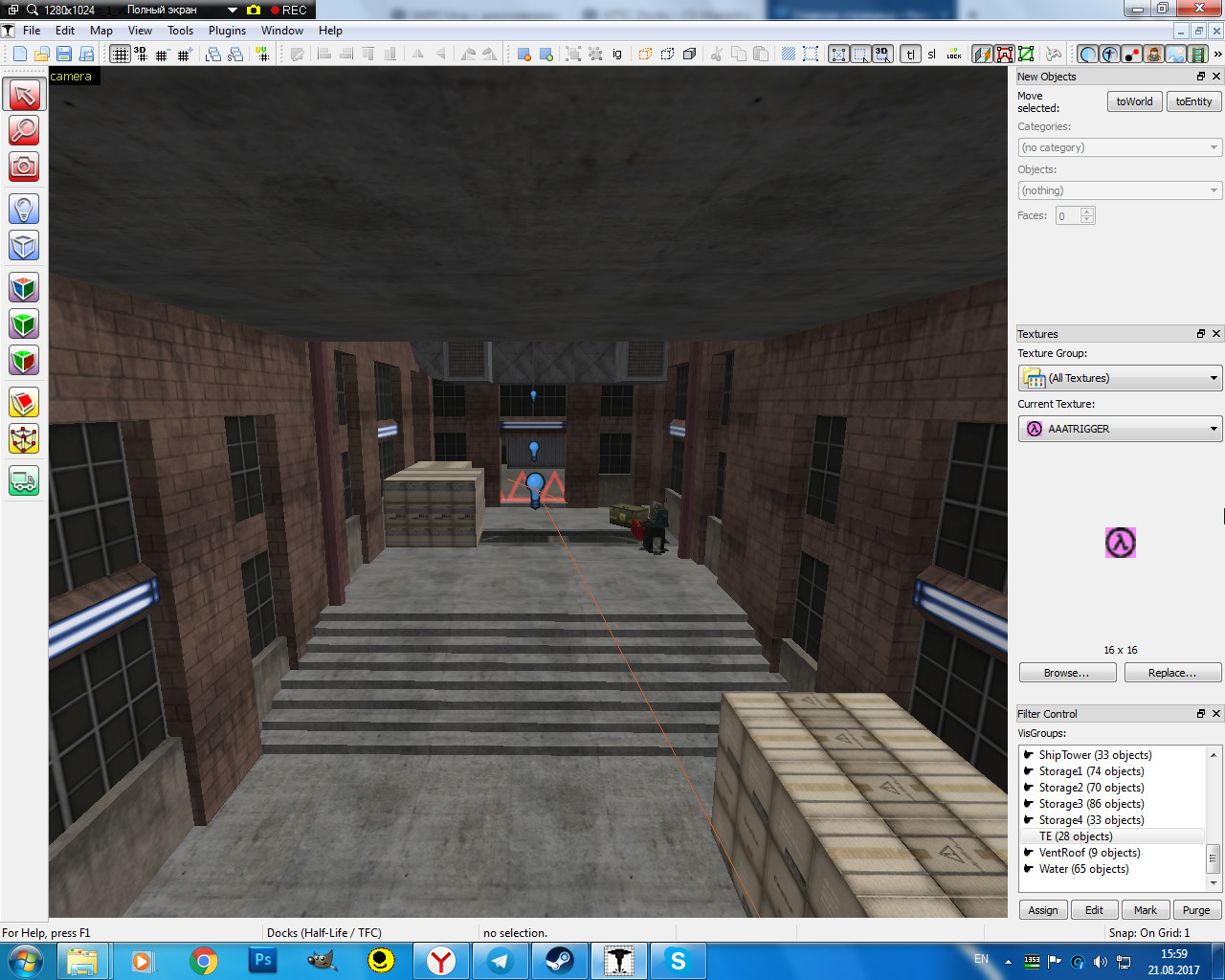The height and width of the screenshot is (980, 1225).
Task: Open a map file with the folder icon
Action: (x=41, y=54)
